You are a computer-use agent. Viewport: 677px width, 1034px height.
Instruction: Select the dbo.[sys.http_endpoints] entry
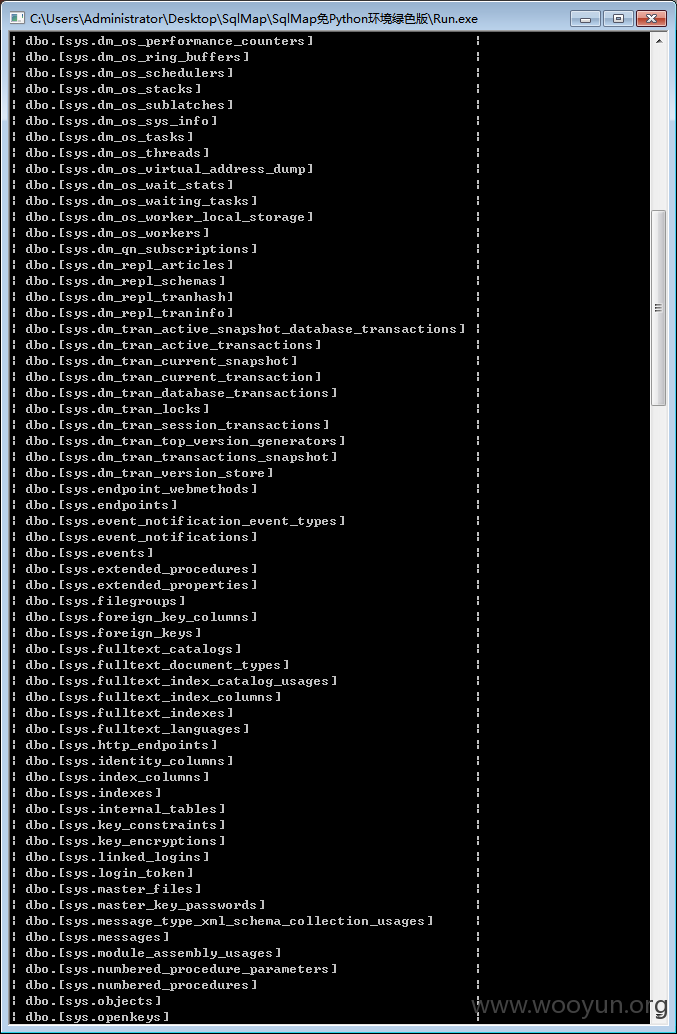[x=121, y=745]
